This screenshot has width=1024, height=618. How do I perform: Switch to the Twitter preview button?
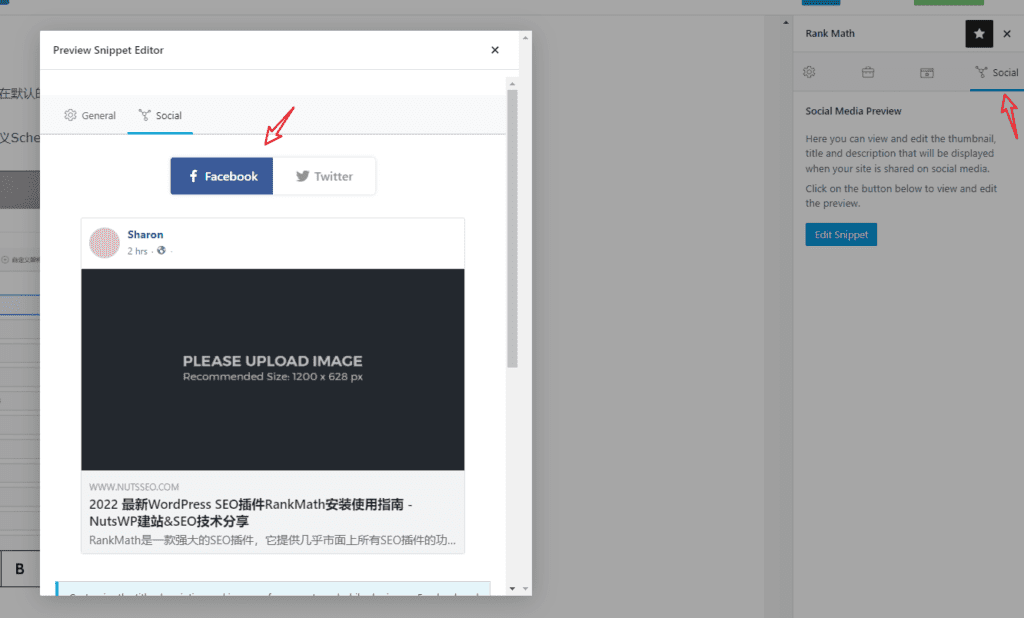click(325, 176)
